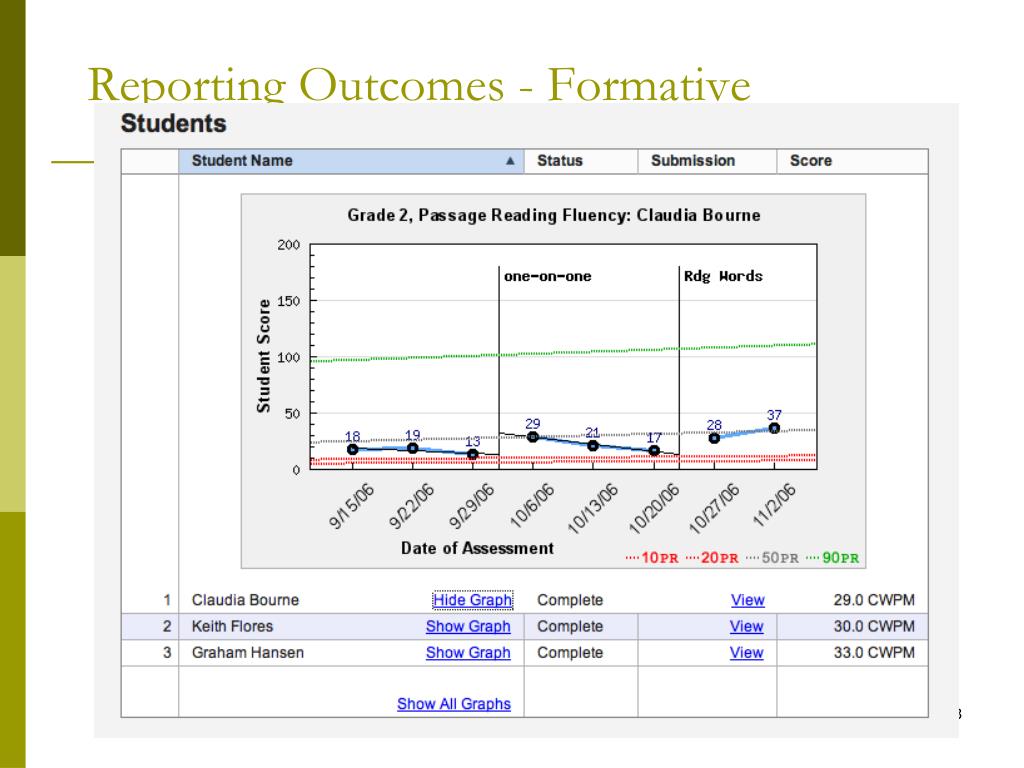Click the Students heading
The image size is (1024, 768).
(174, 123)
